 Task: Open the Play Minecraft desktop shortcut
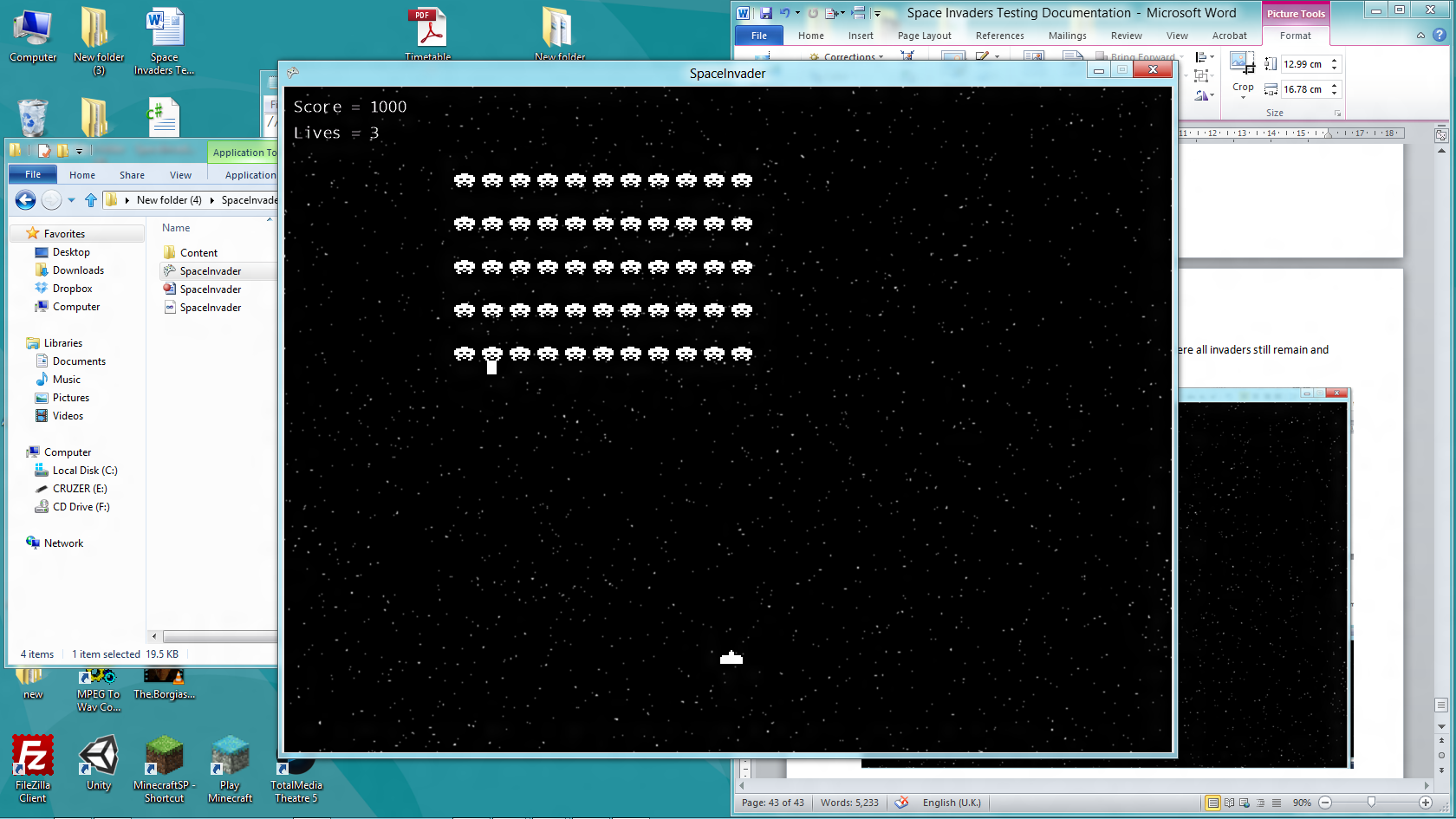click(230, 770)
